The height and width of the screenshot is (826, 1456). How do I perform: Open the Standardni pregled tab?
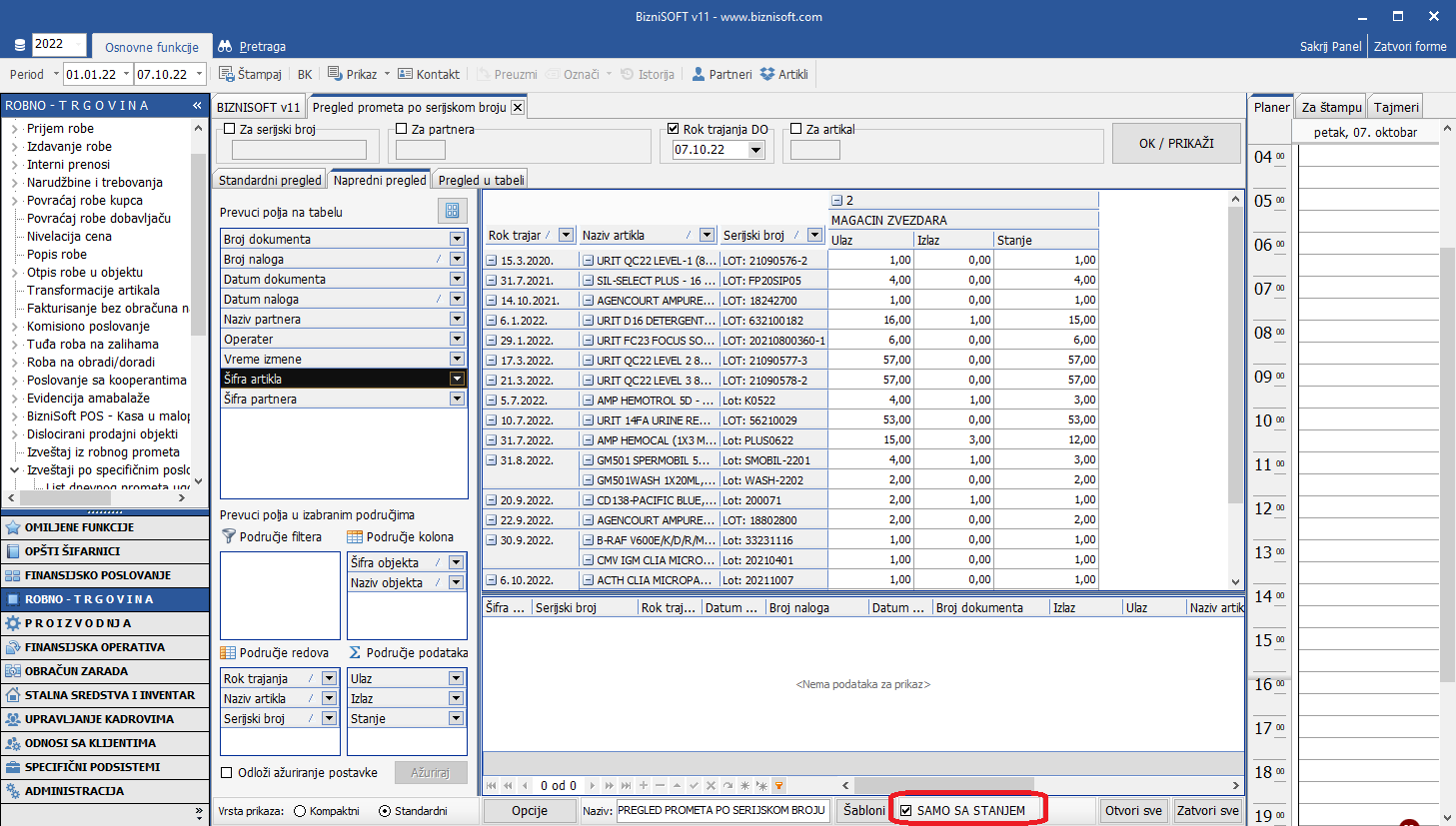tap(270, 180)
